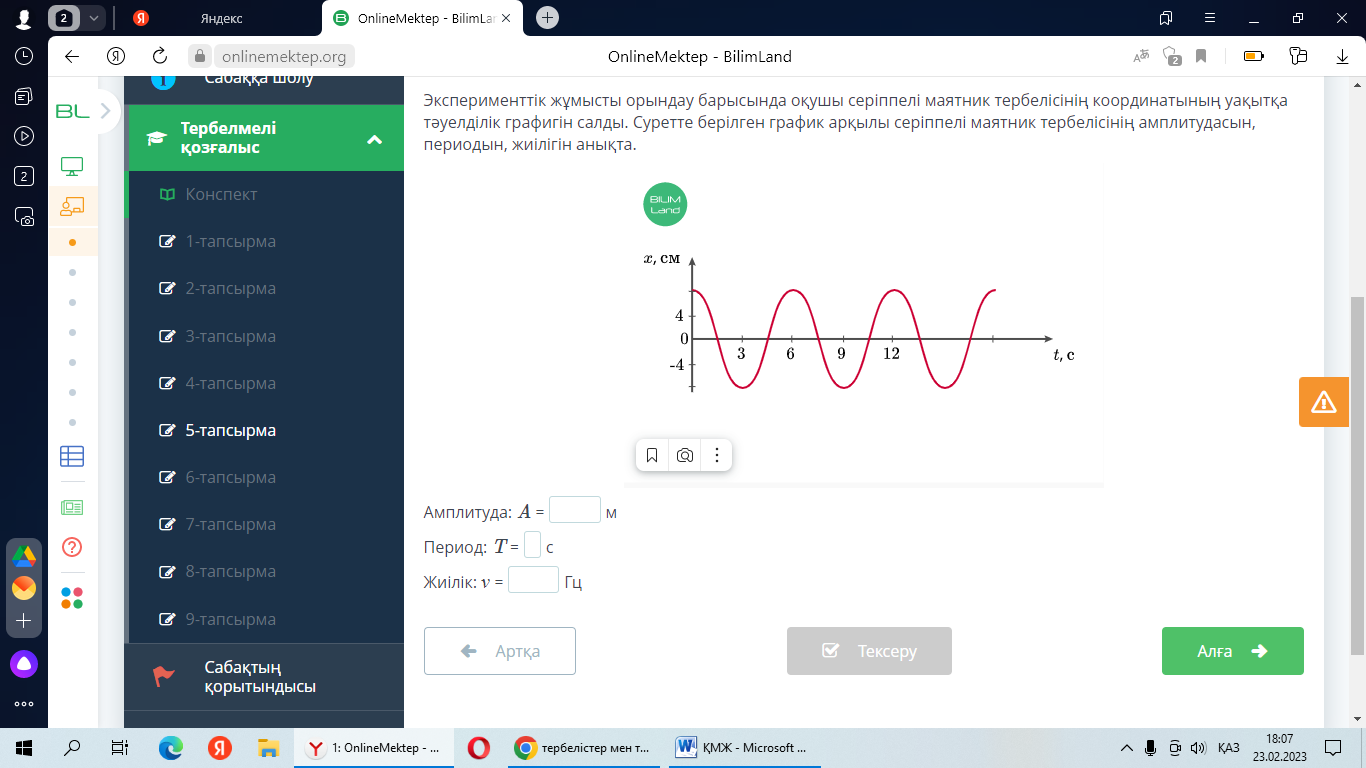Expand BilimLand sidebar chevron arrow
The image size is (1366, 768).
point(104,112)
